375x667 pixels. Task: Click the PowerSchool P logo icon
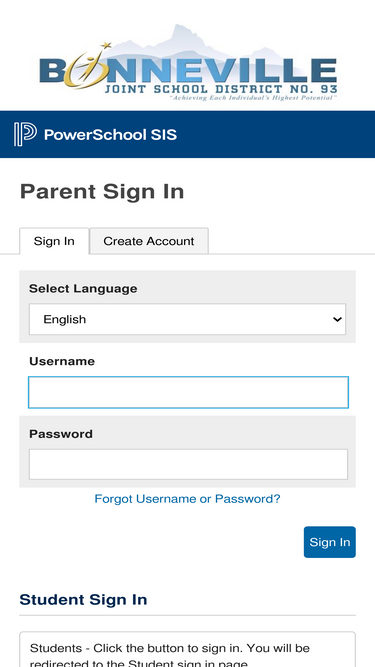pos(25,134)
